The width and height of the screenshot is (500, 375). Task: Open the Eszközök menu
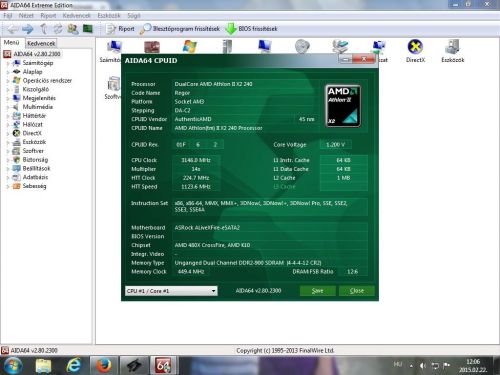pyautogui.click(x=109, y=15)
